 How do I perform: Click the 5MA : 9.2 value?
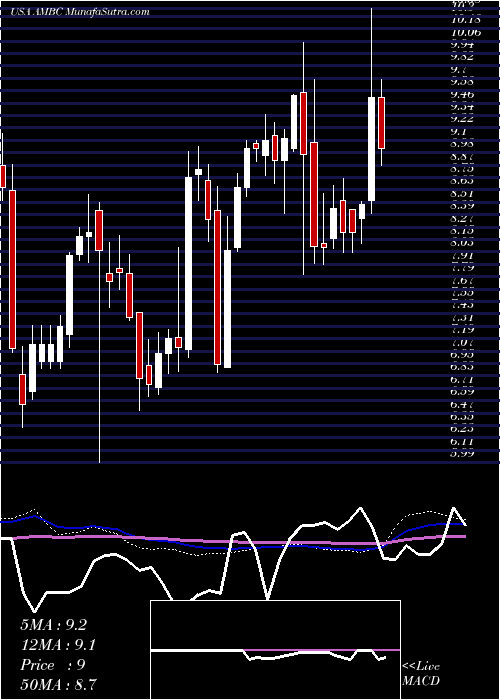(x=54, y=625)
